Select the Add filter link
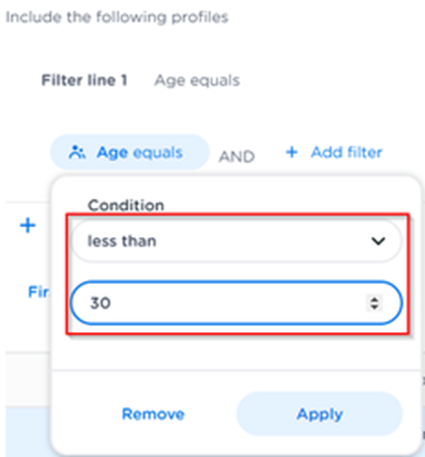425x457 pixels. pyautogui.click(x=346, y=152)
